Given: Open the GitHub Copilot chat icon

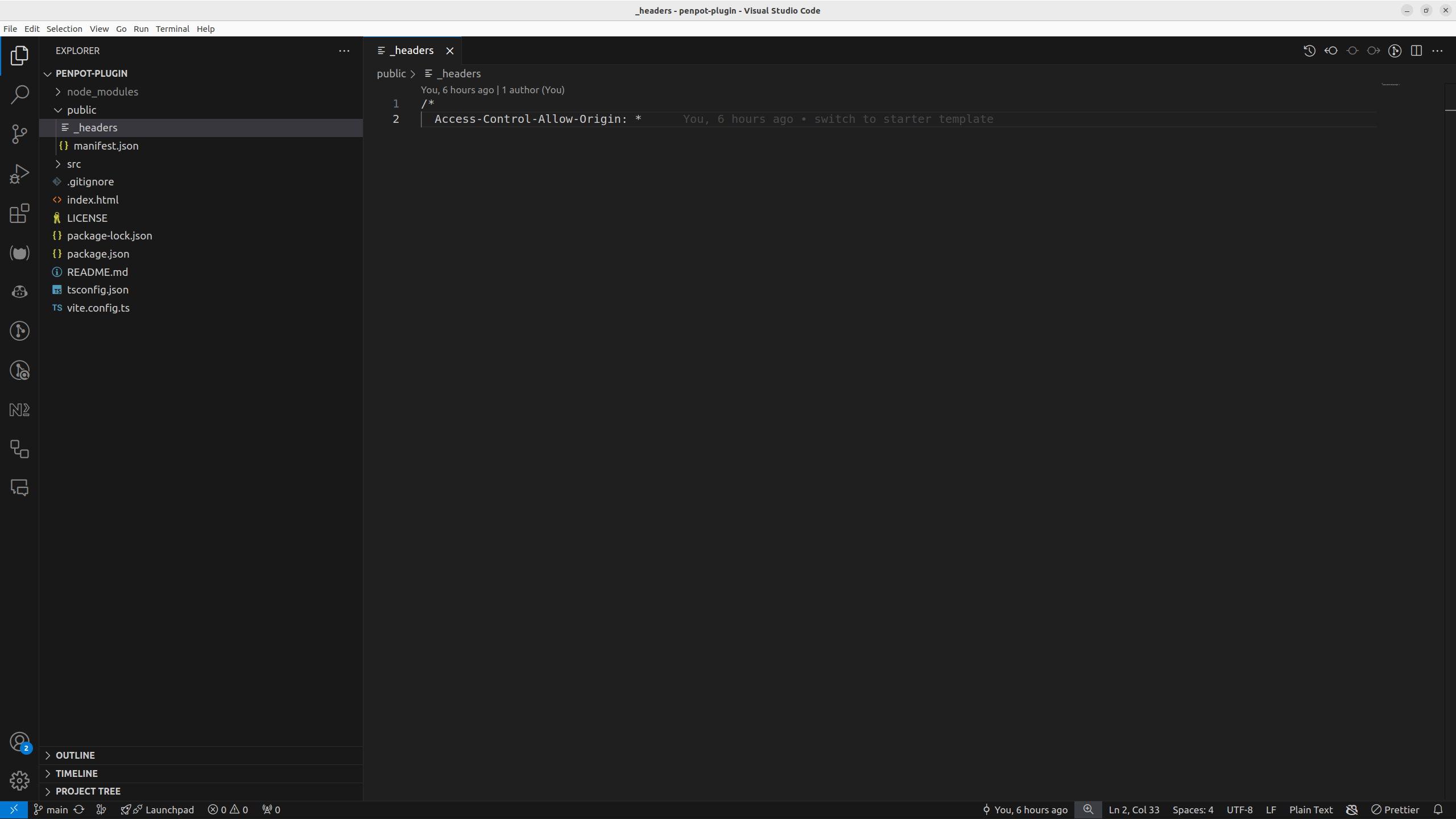Looking at the screenshot, I should [19, 292].
